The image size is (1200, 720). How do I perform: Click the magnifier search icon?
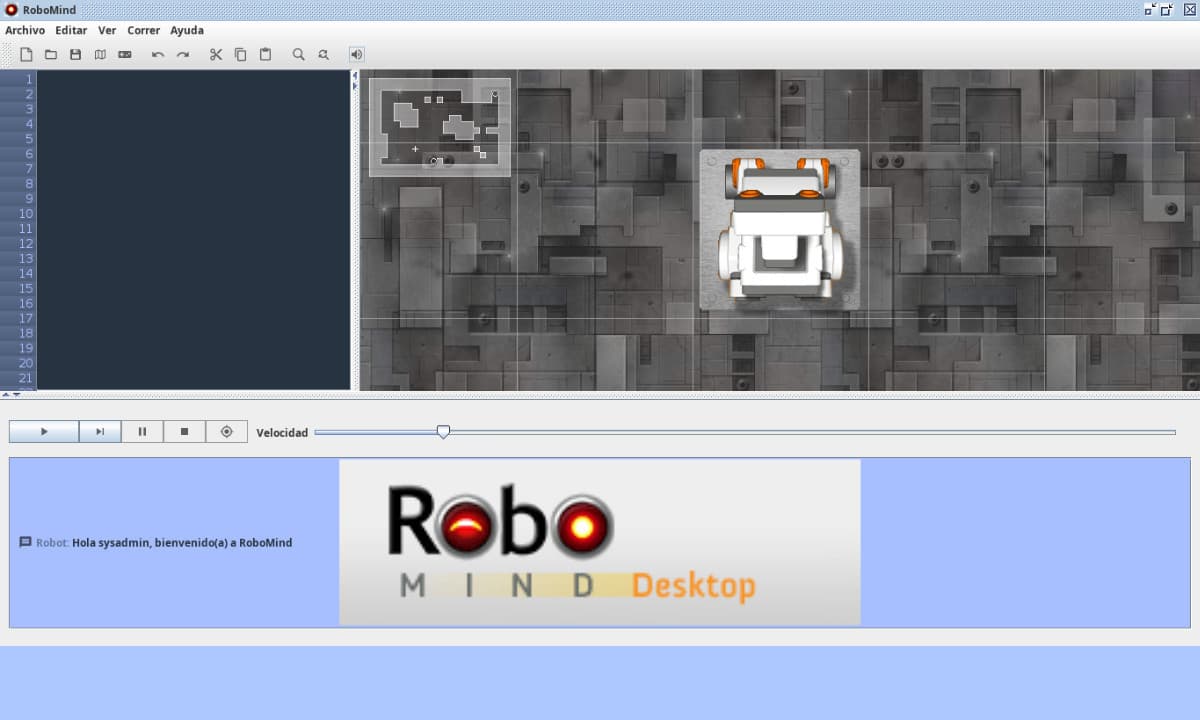[x=298, y=54]
